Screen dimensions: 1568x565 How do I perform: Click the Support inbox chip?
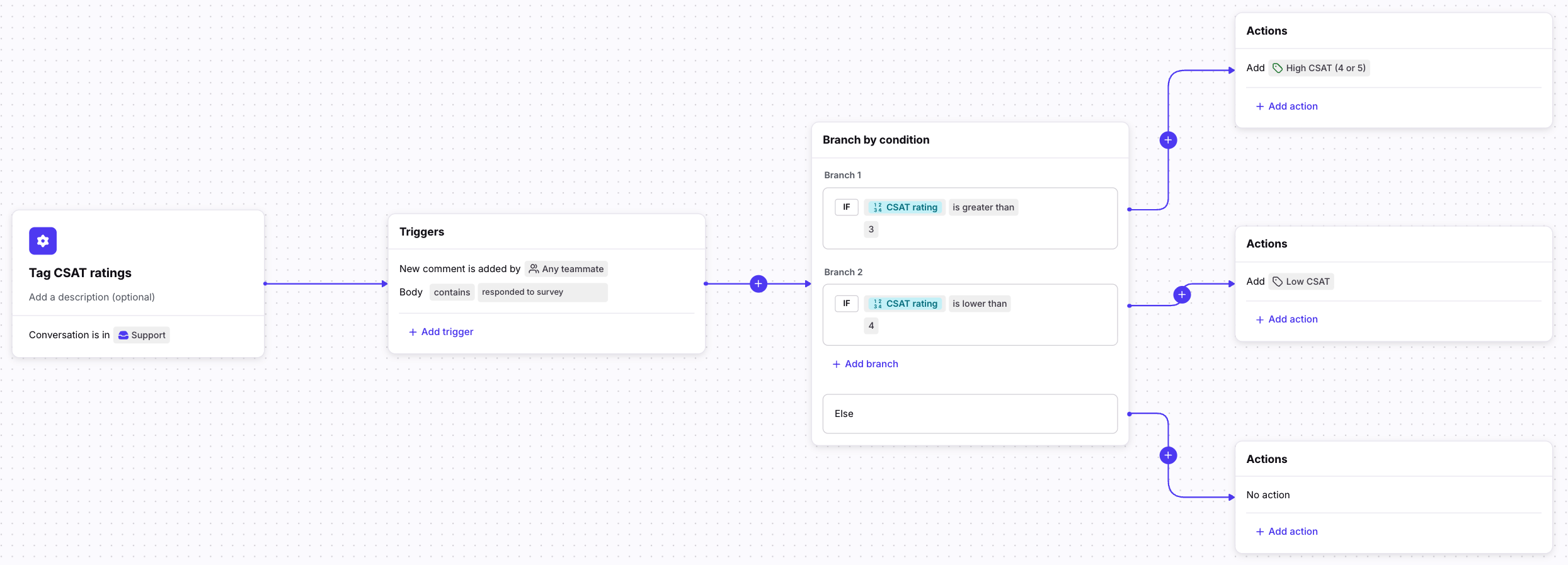142,335
